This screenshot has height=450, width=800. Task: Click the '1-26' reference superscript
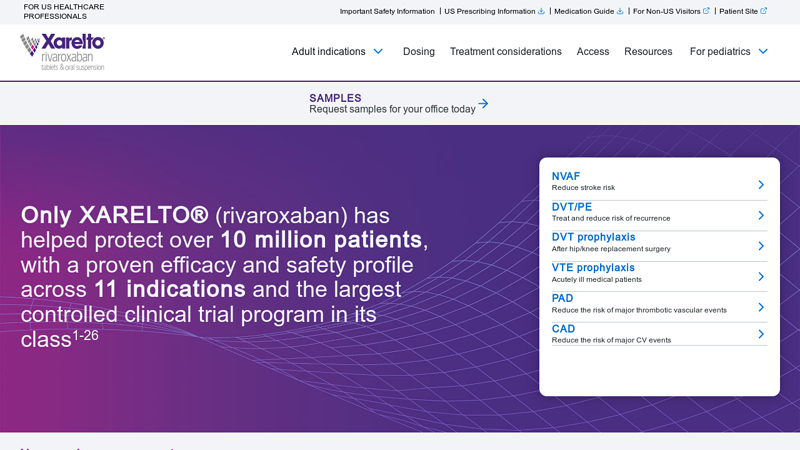[x=85, y=335]
